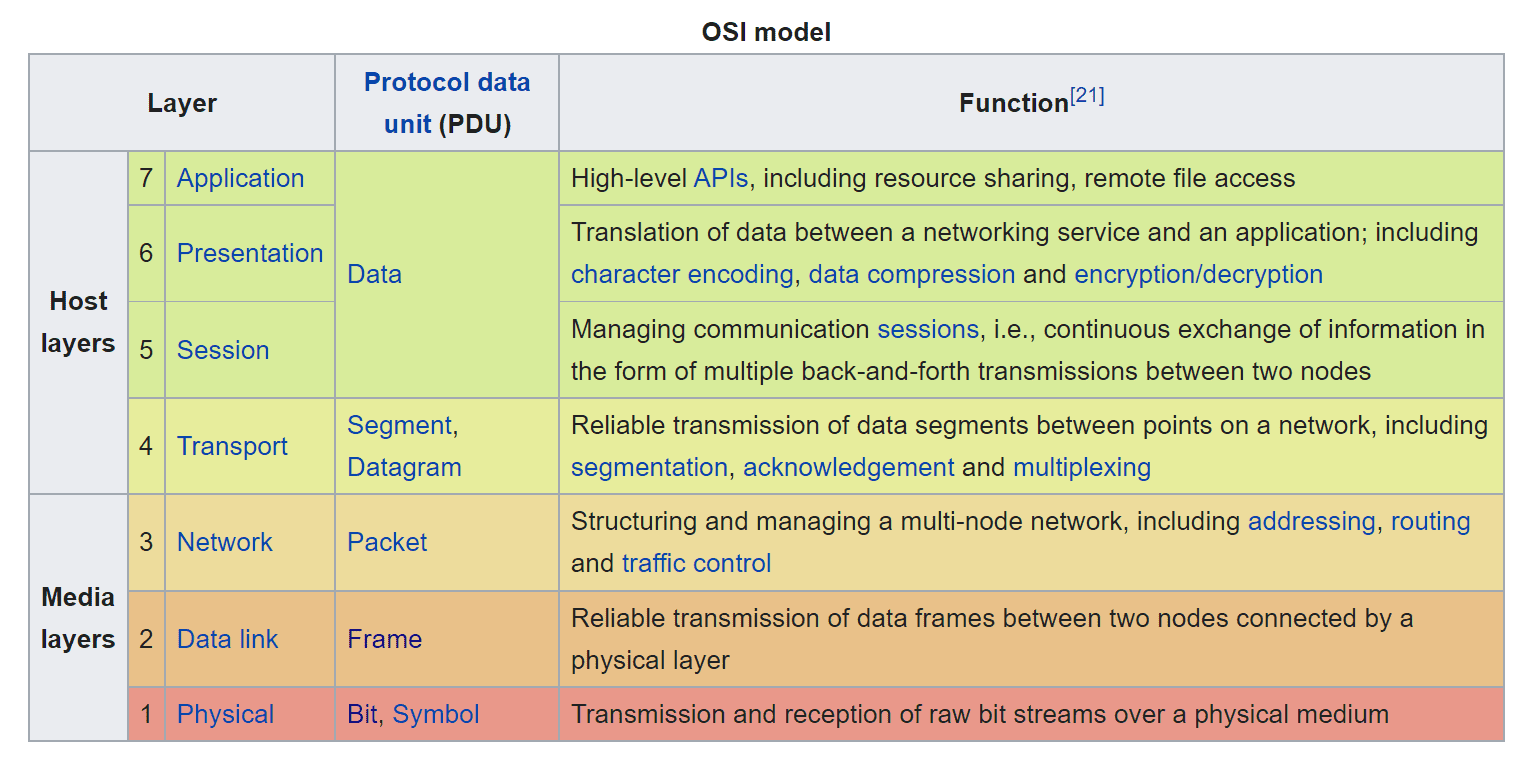
Task: Open the Application layer link
Action: pos(240,178)
